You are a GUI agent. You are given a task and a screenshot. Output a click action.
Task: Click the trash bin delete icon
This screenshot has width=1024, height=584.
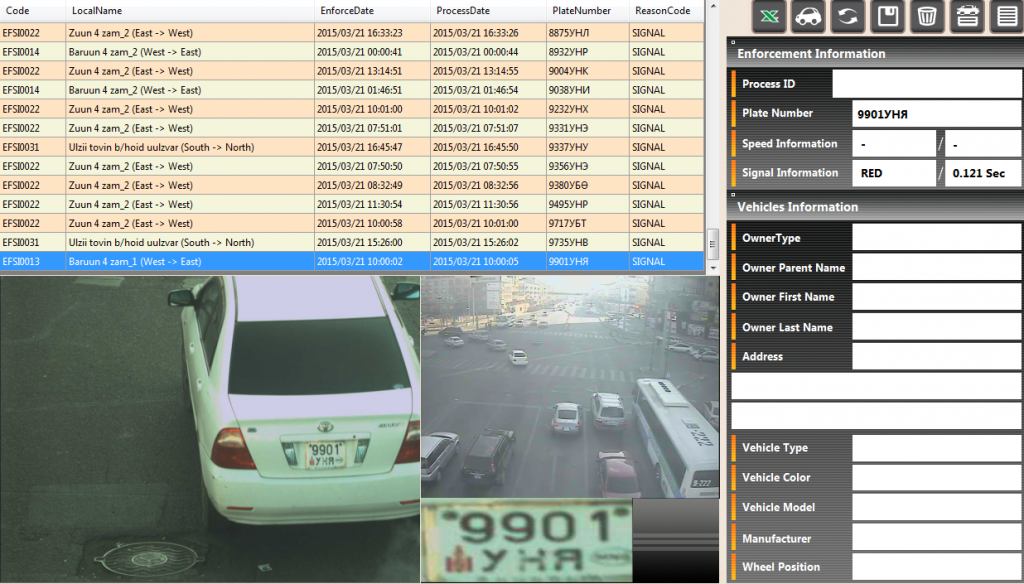pos(927,16)
